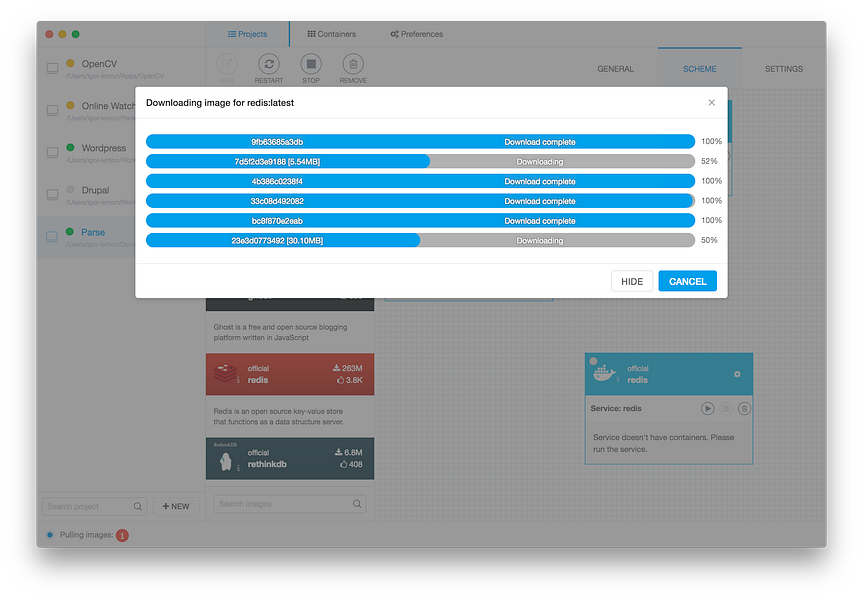Click the rethinkdb 6.8M downloads count

349,452
